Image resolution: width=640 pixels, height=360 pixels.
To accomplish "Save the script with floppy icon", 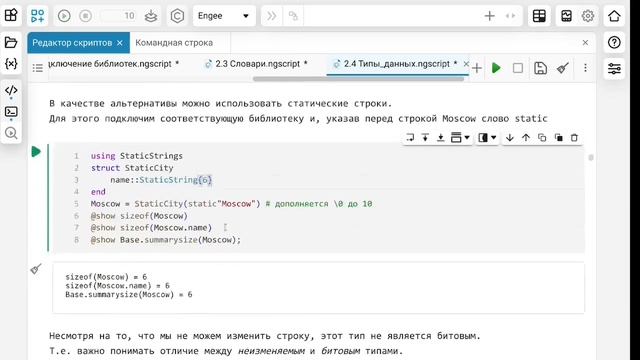I will pos(540,68).
